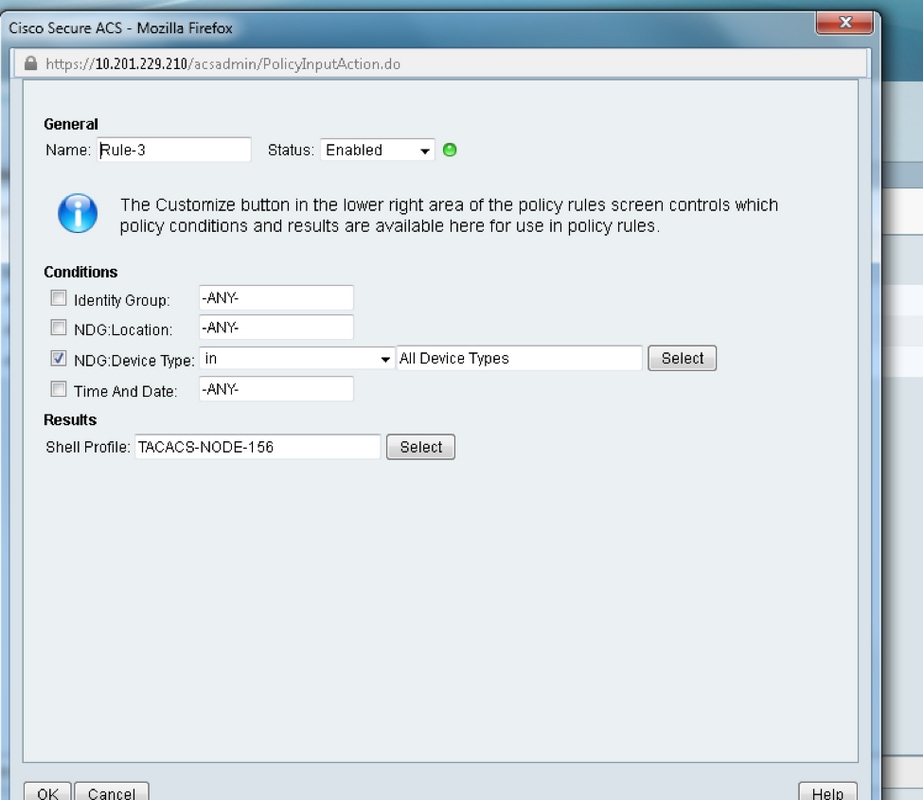Click the Rule-3 name field
923x800 pixels.
174,150
